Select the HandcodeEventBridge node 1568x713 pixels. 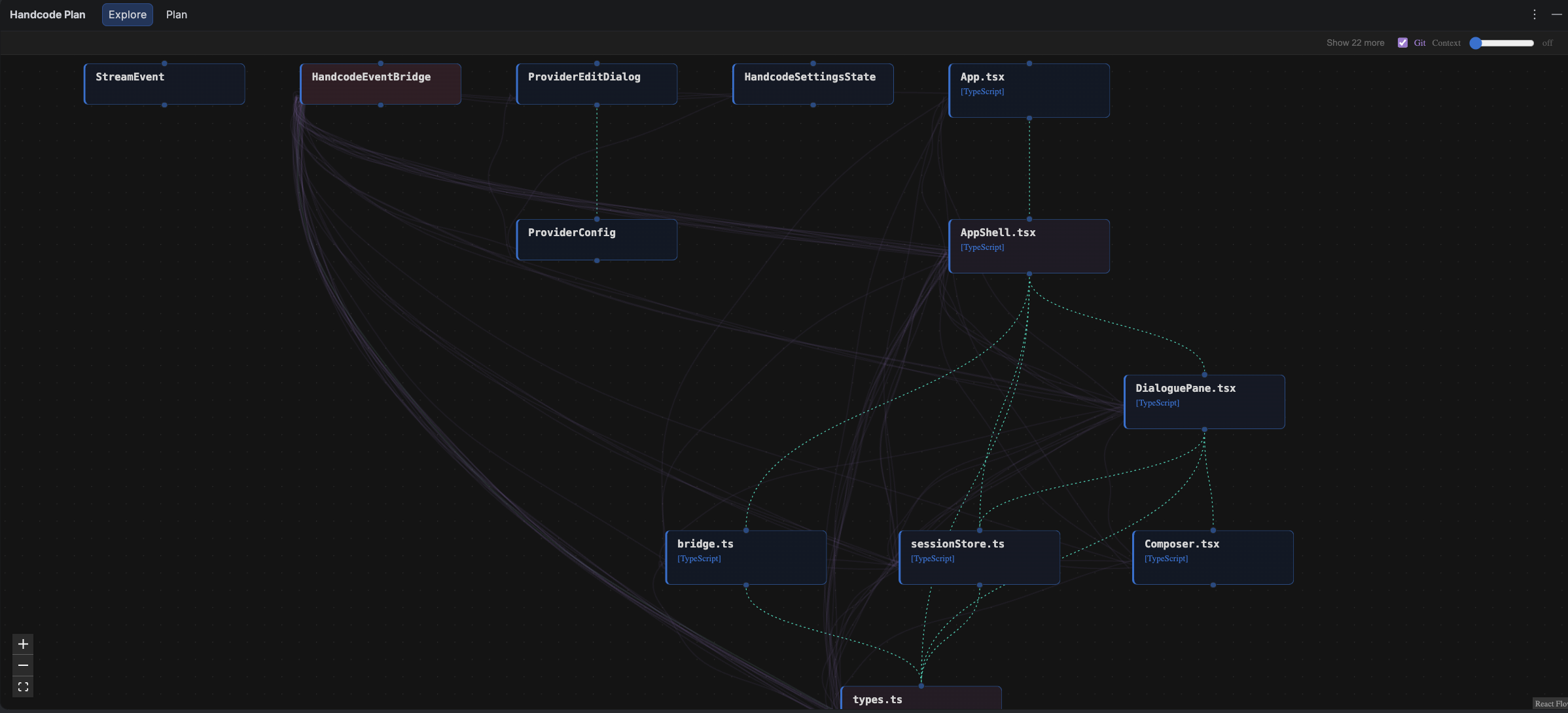(x=380, y=84)
